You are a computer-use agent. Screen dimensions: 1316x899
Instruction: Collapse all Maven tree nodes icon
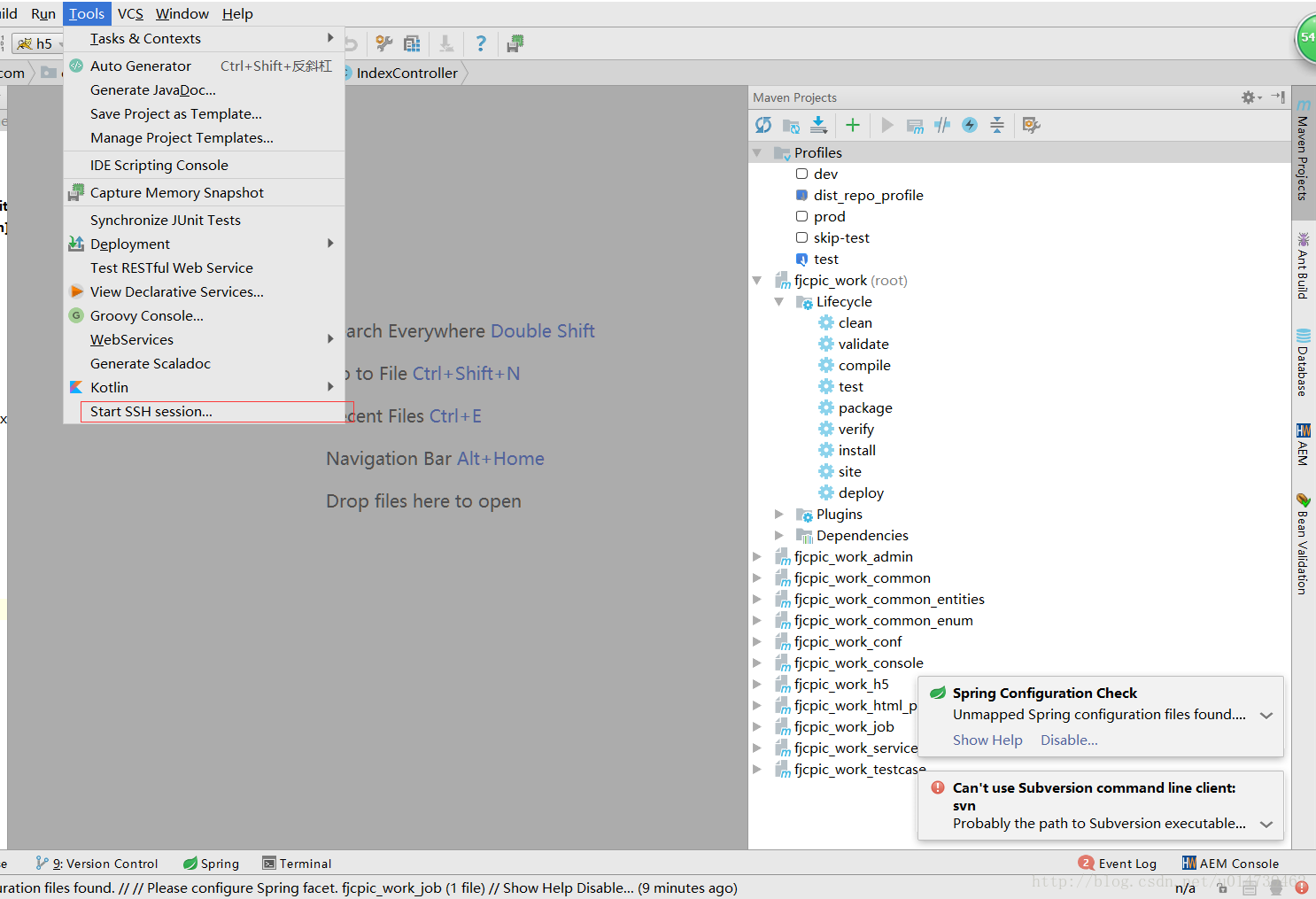click(997, 125)
